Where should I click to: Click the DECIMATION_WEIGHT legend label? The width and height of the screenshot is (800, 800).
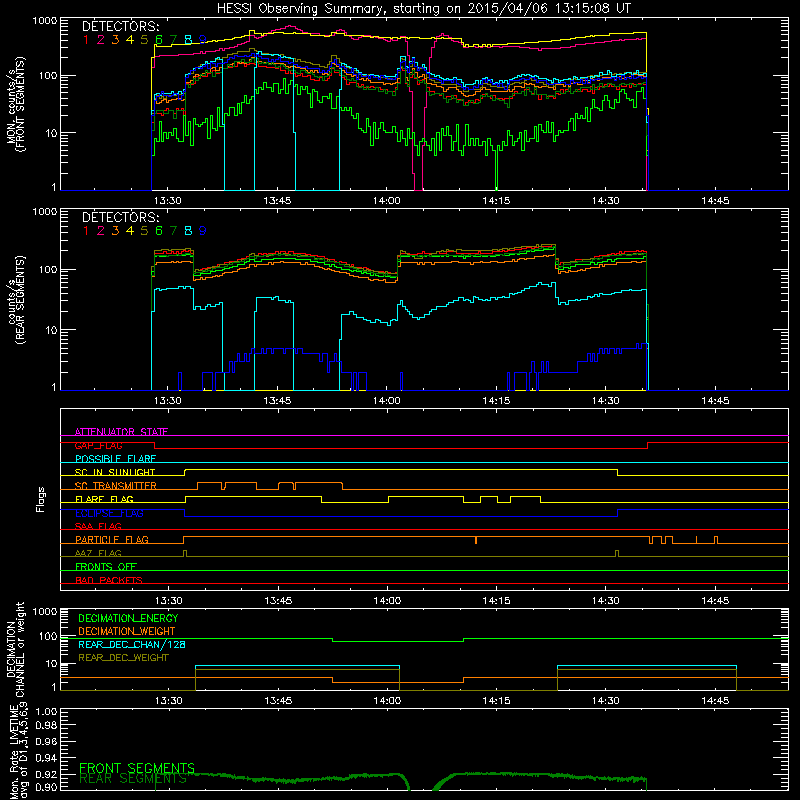tap(127, 631)
